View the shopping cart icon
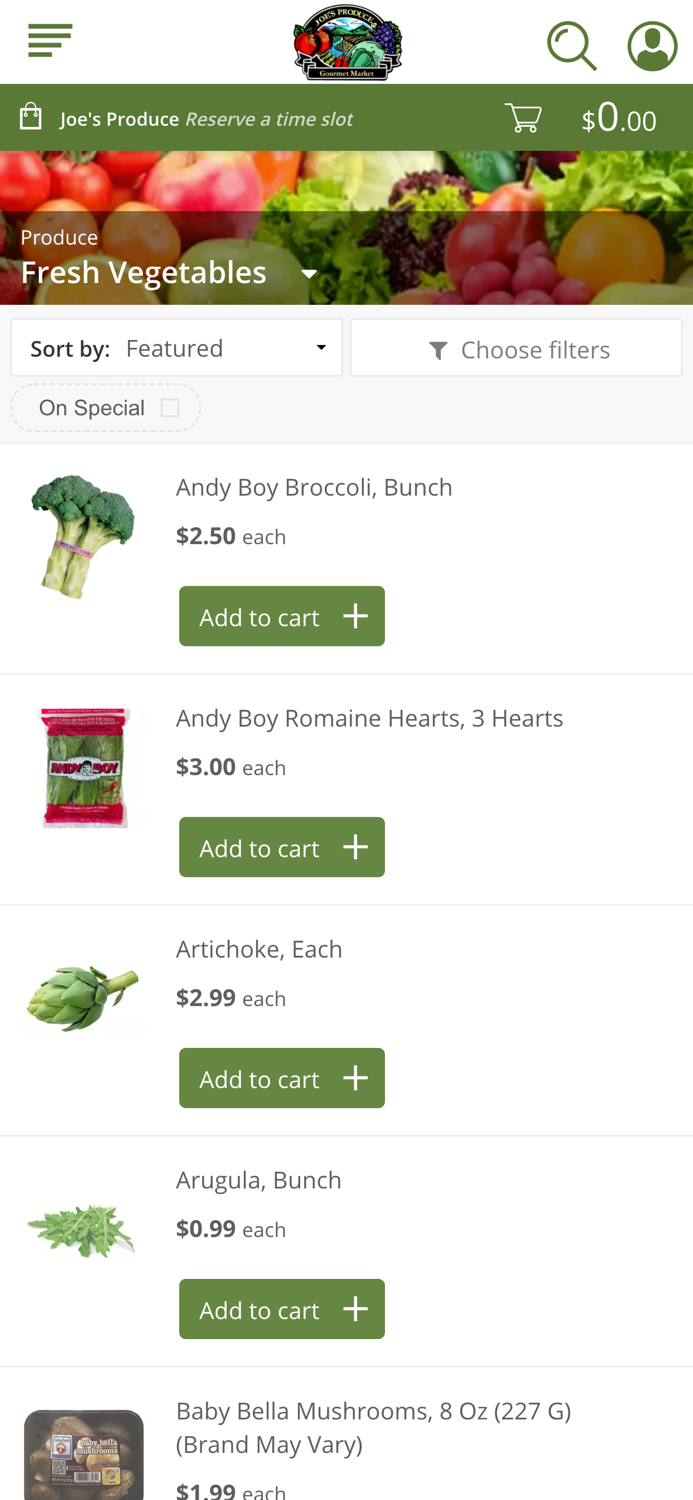 pos(523,116)
